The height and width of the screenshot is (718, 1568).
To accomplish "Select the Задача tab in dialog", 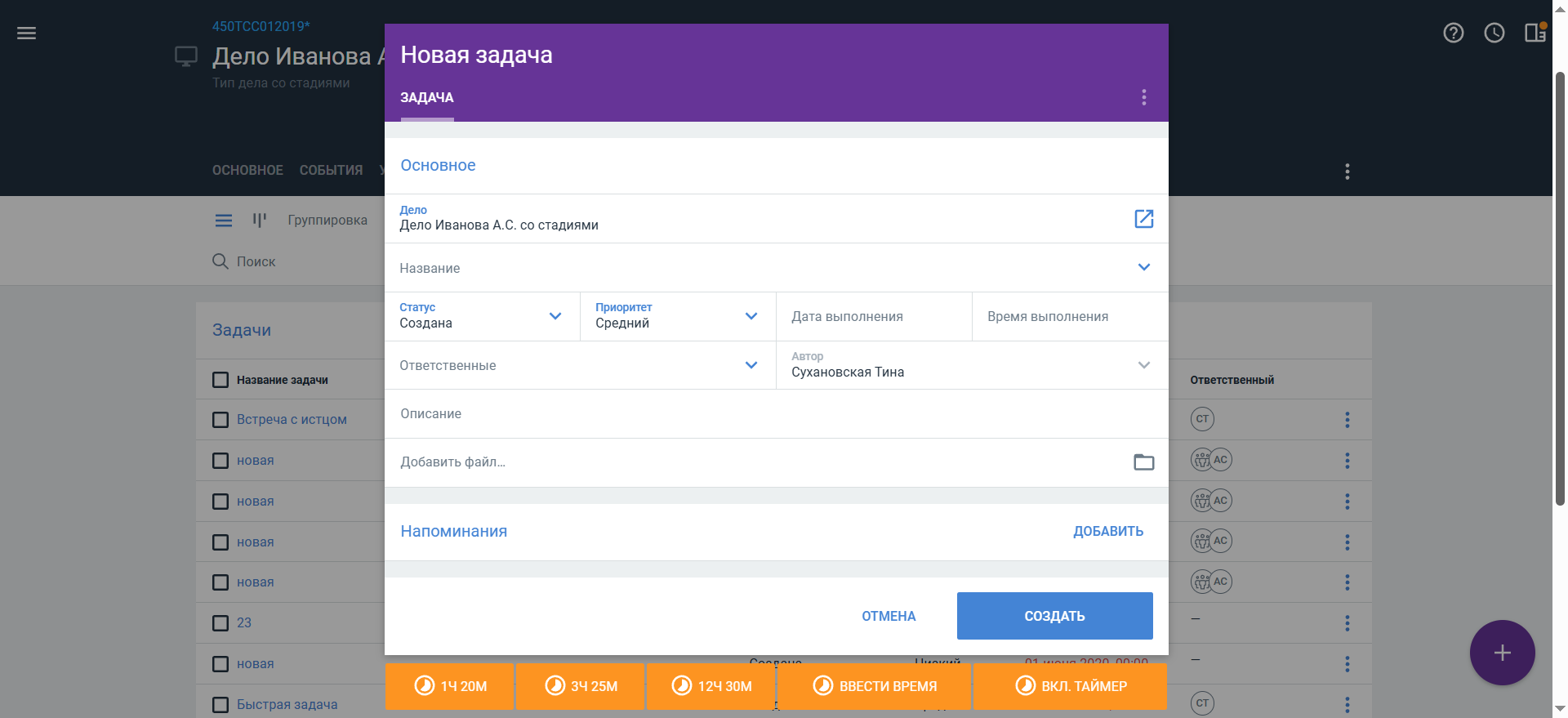I will (426, 98).
